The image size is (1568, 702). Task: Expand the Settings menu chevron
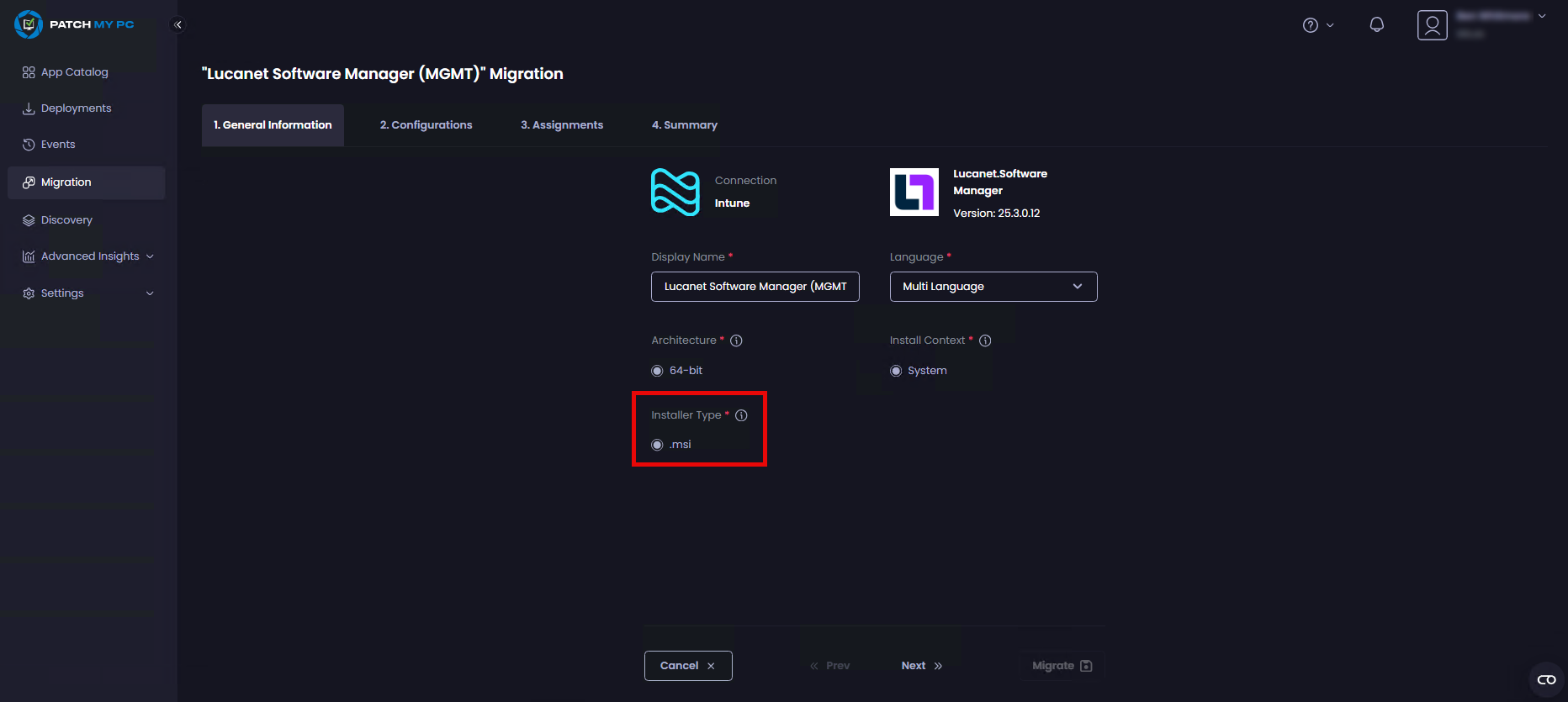pos(150,293)
